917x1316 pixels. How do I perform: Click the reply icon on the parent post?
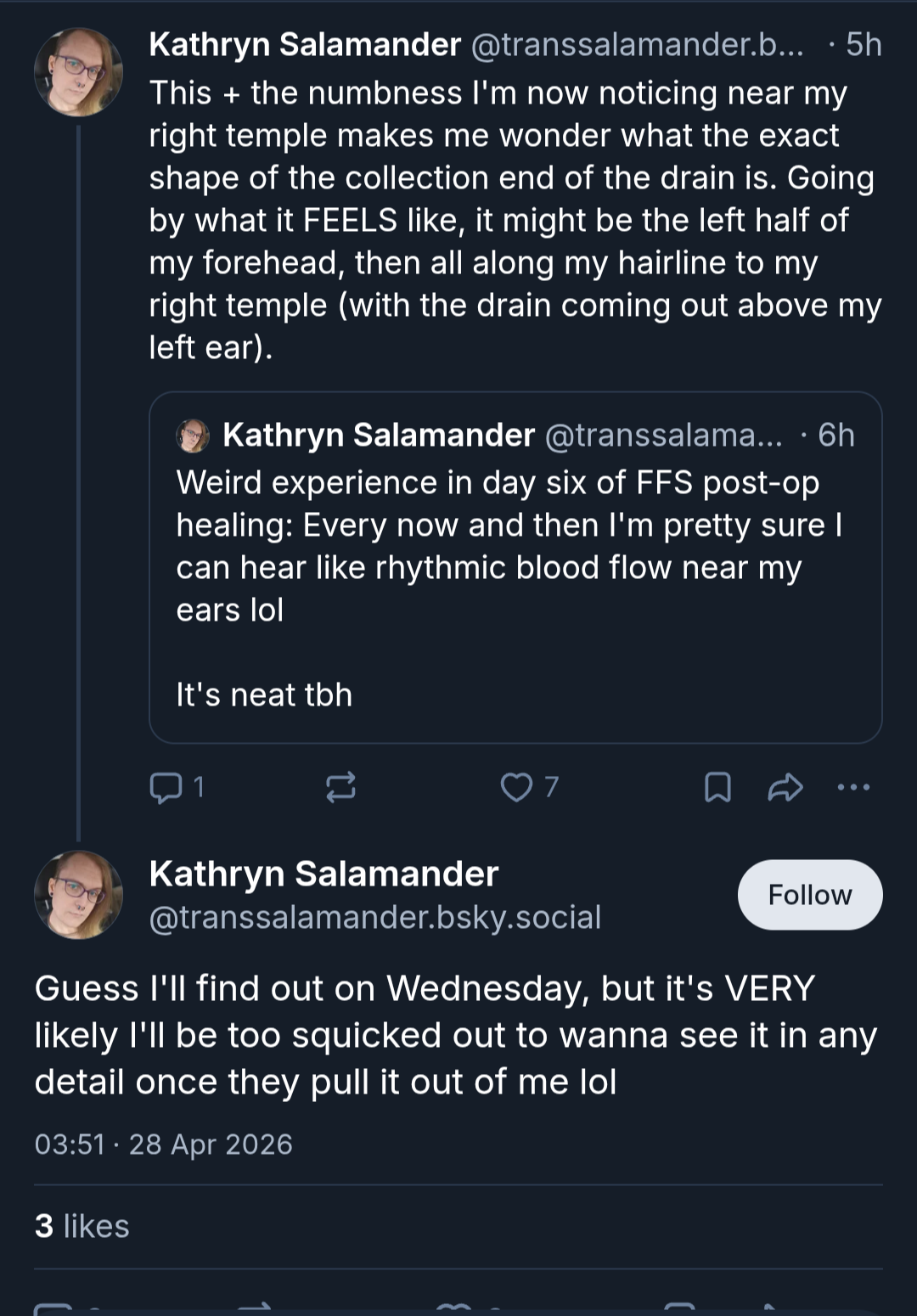coord(166,787)
